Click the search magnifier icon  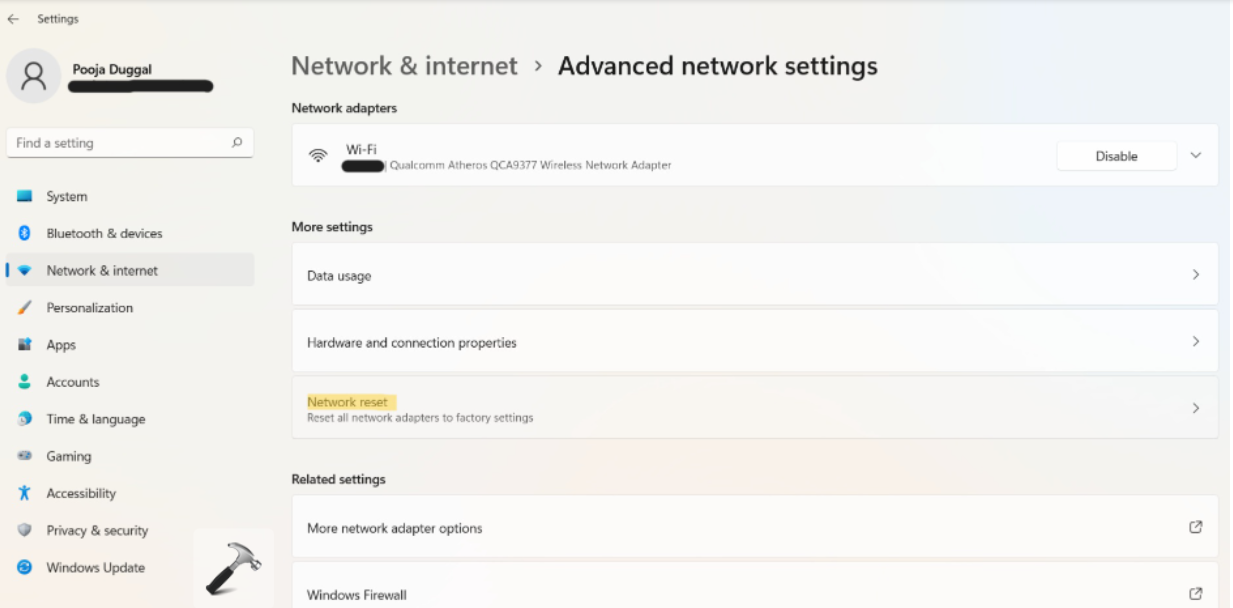(x=237, y=143)
